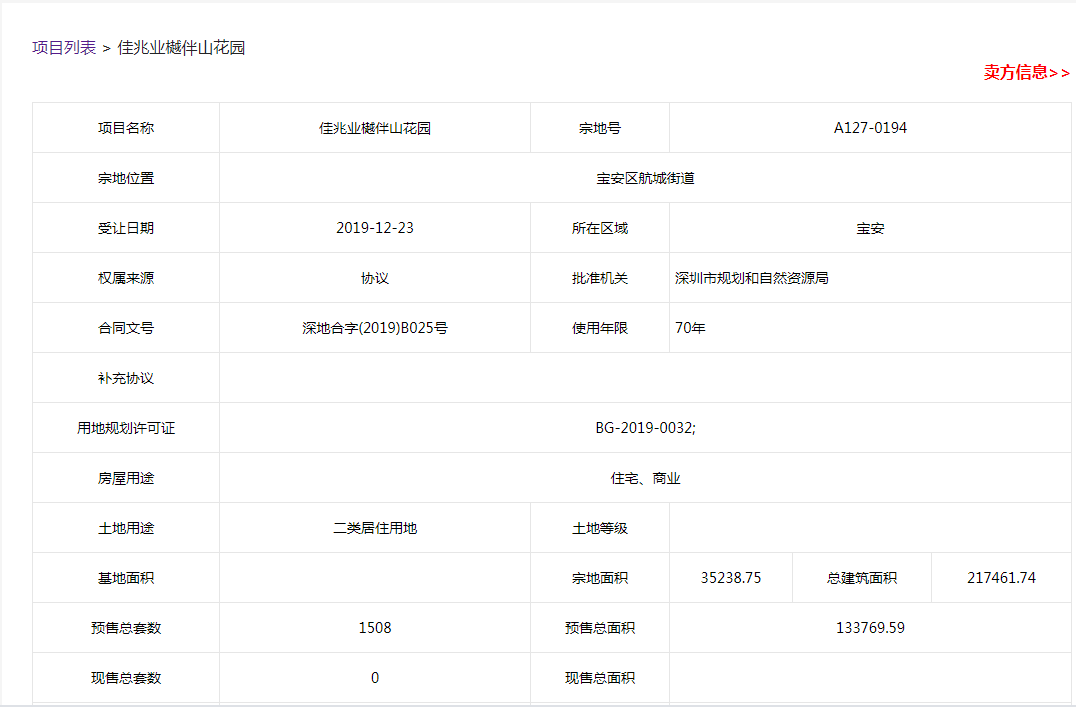
Task: Click the 合同文号 value 深地合字(2019)B025号
Action: tap(374, 327)
